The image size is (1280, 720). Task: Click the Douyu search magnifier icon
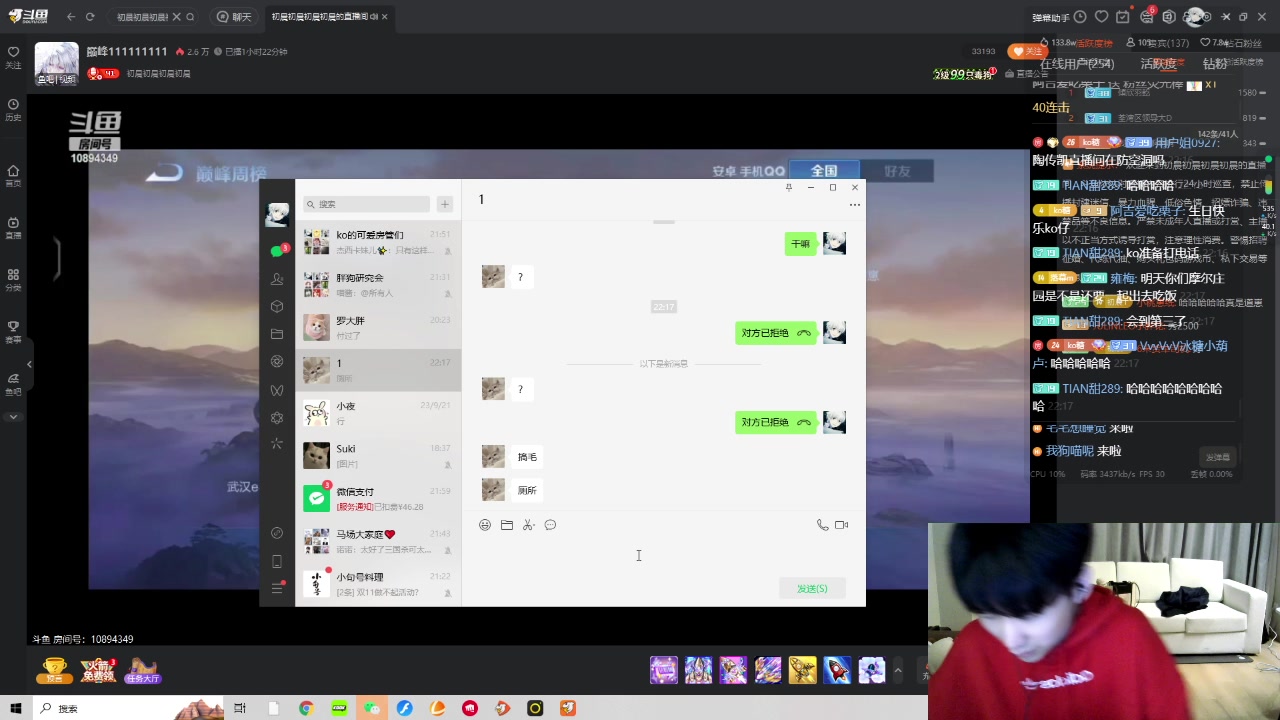coord(191,17)
